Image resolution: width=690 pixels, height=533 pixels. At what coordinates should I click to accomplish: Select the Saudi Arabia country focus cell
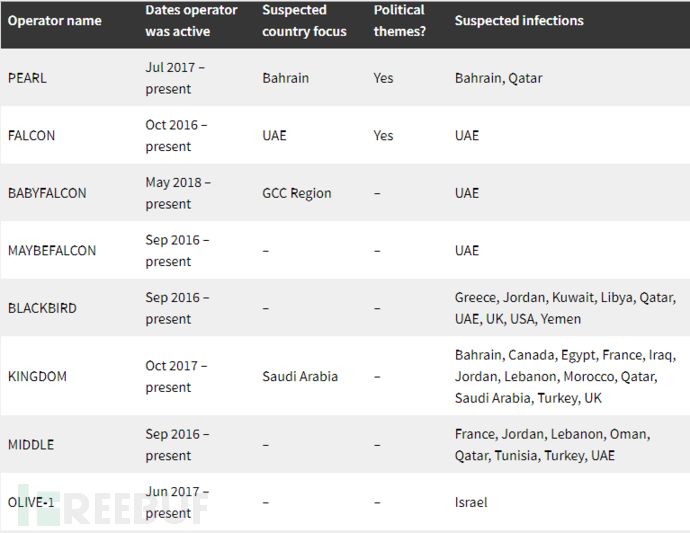click(300, 376)
